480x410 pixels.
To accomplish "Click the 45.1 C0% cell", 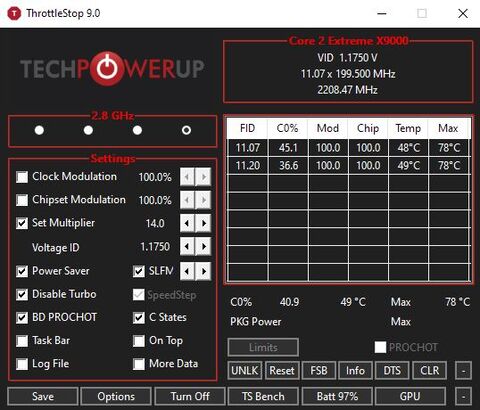I will click(x=288, y=148).
